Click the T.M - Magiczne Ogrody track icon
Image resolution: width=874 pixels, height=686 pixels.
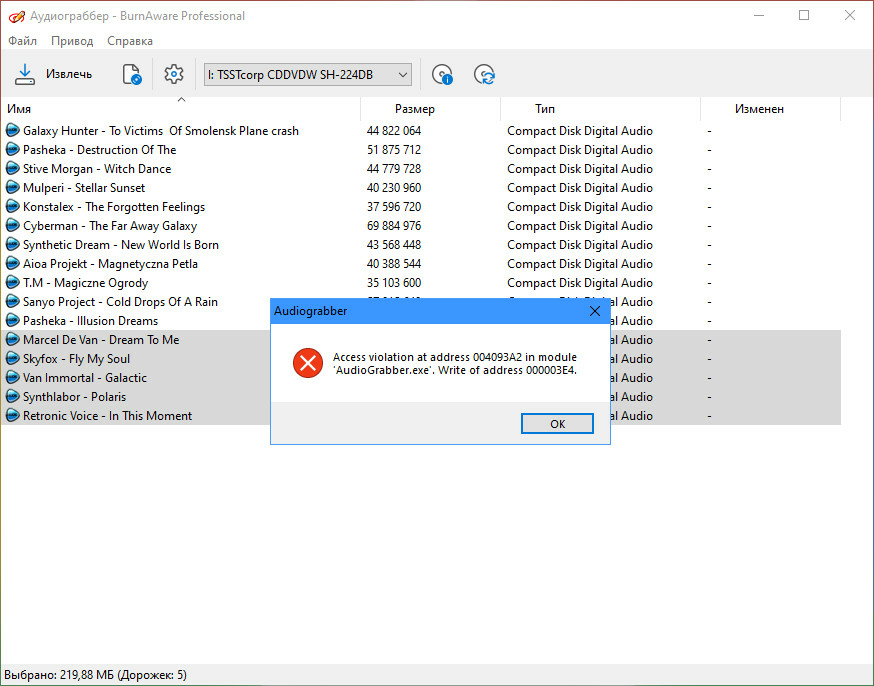[x=12, y=282]
